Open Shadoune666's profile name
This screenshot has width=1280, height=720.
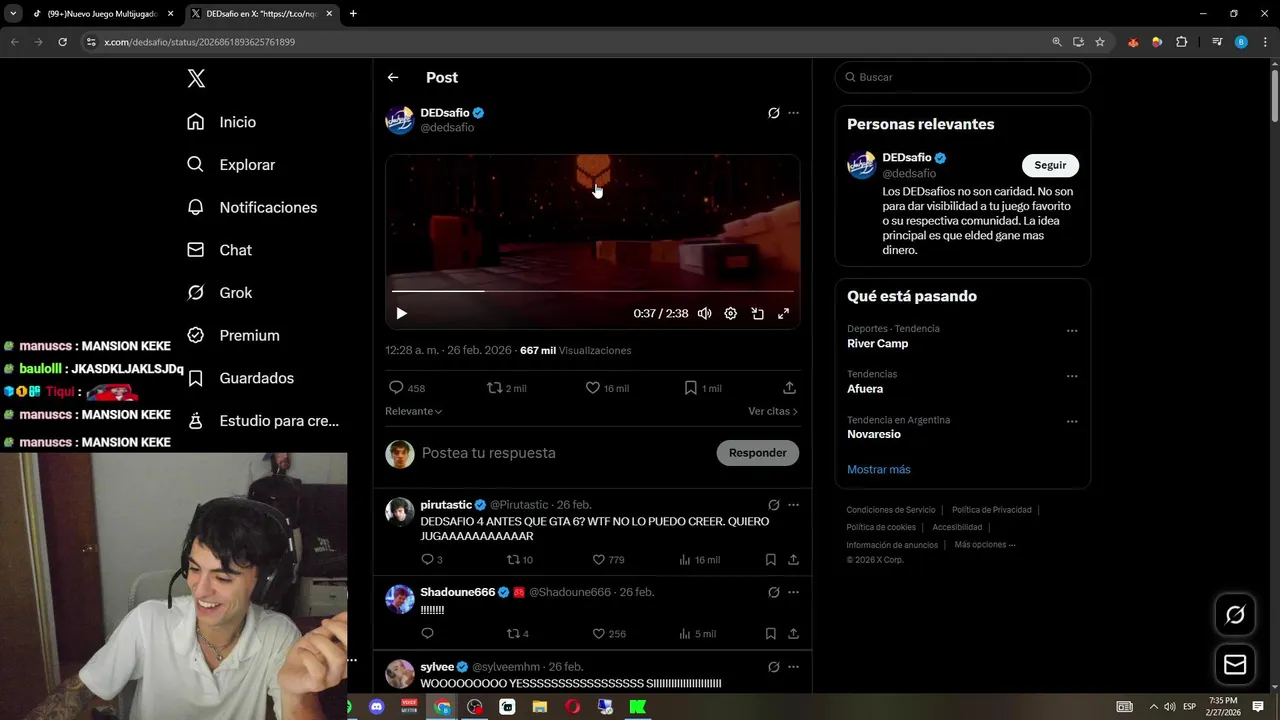point(458,592)
